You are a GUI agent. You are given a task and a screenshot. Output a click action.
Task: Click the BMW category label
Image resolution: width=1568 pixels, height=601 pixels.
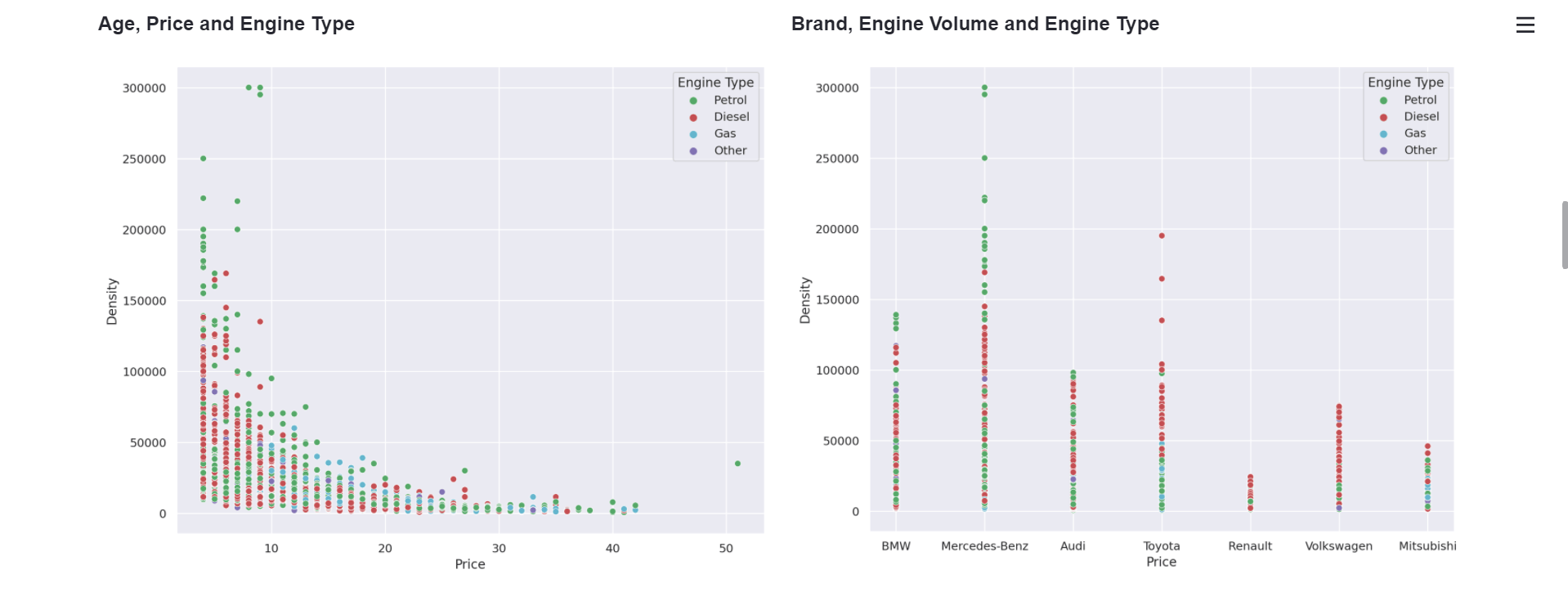(x=896, y=546)
